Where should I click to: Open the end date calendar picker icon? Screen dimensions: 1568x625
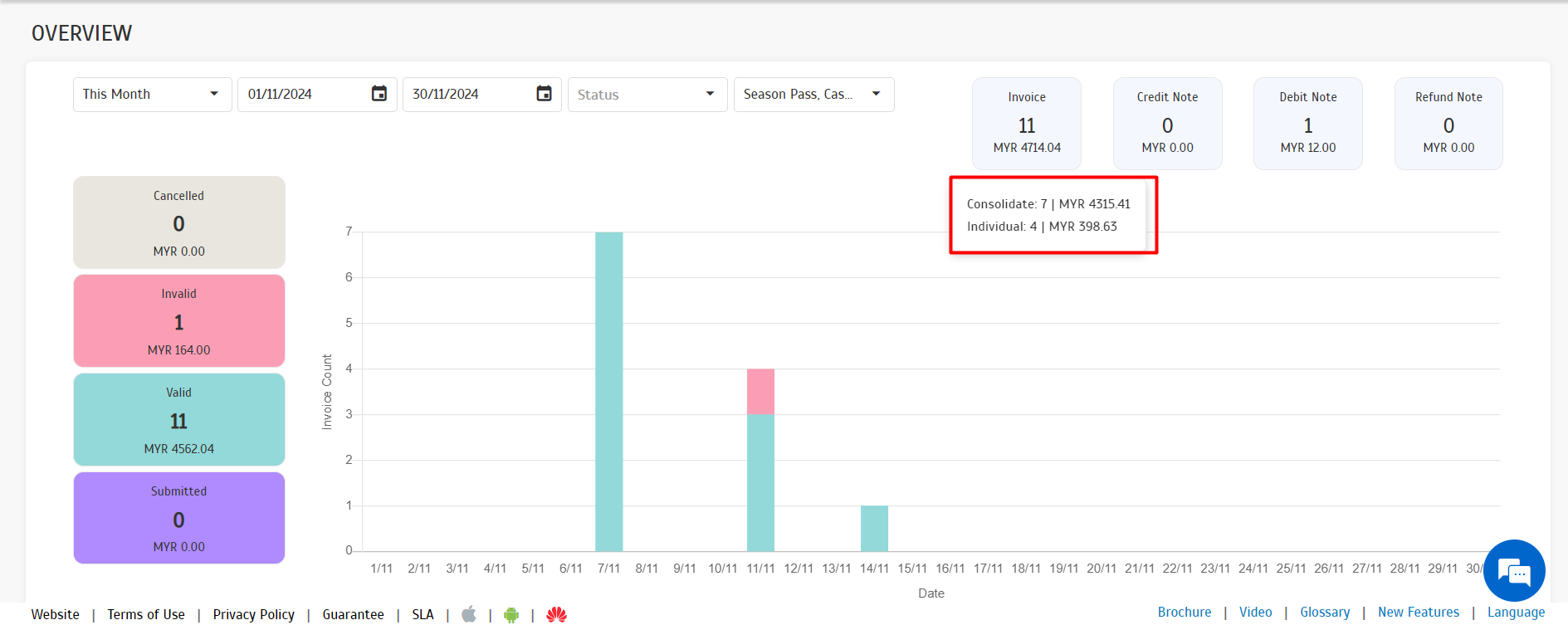pos(544,94)
